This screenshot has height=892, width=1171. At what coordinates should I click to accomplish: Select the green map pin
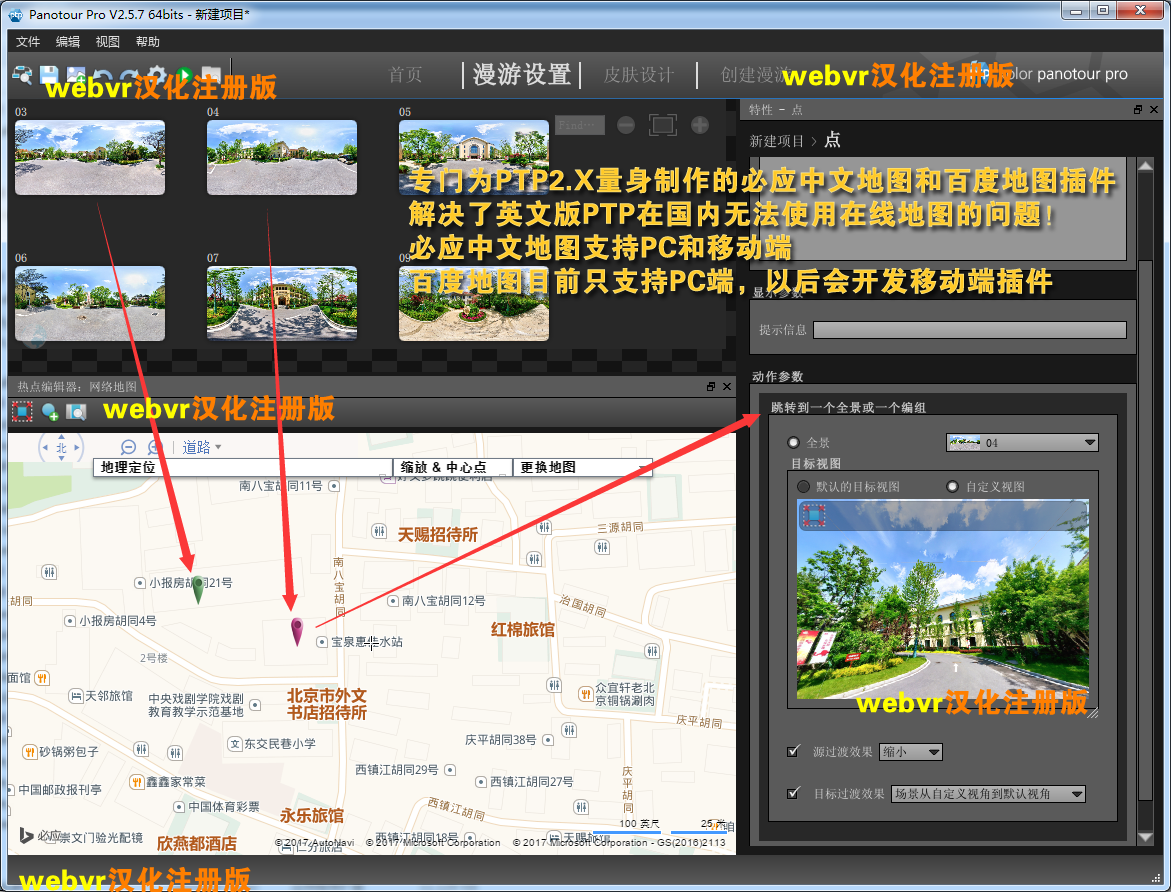click(x=198, y=589)
